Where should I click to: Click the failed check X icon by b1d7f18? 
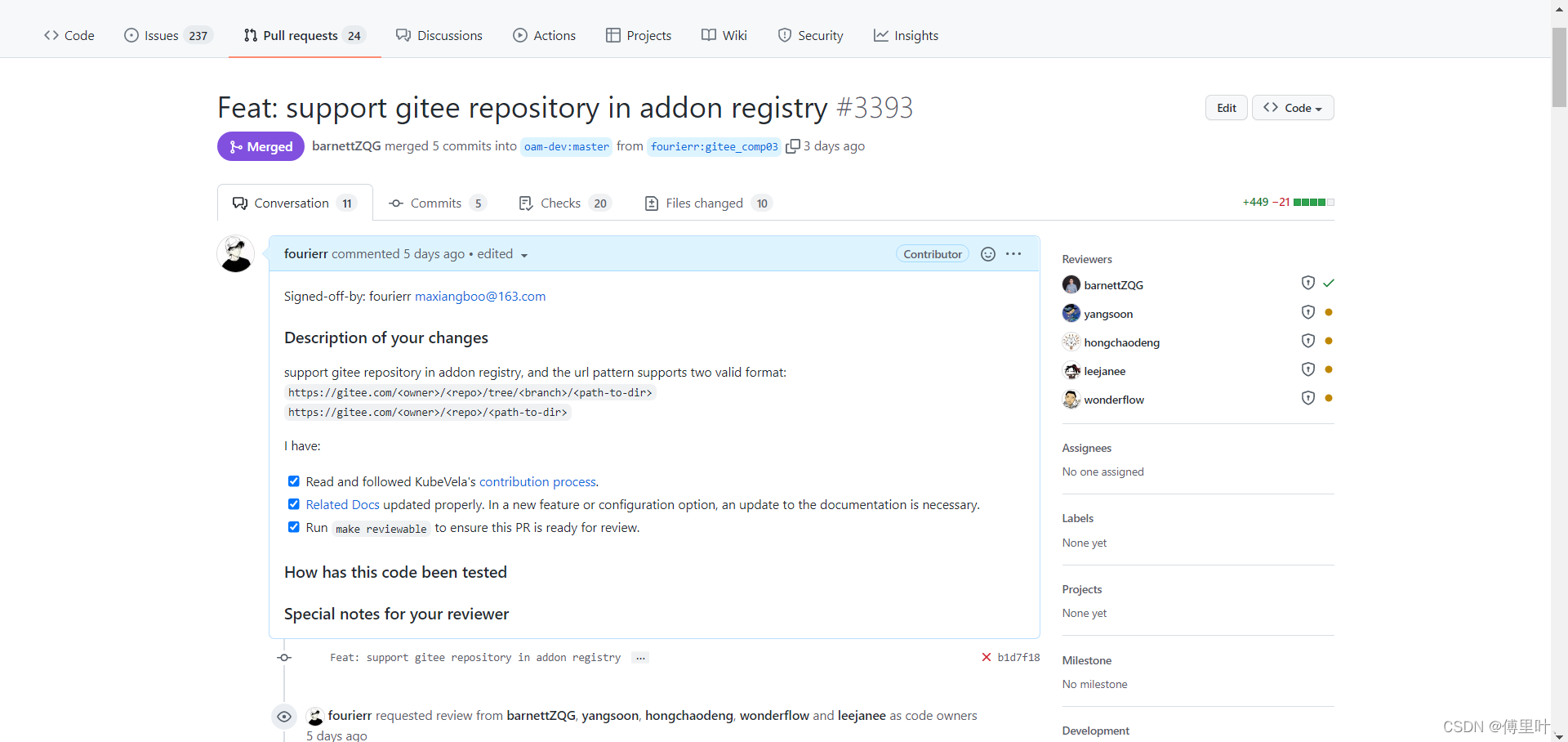[987, 657]
